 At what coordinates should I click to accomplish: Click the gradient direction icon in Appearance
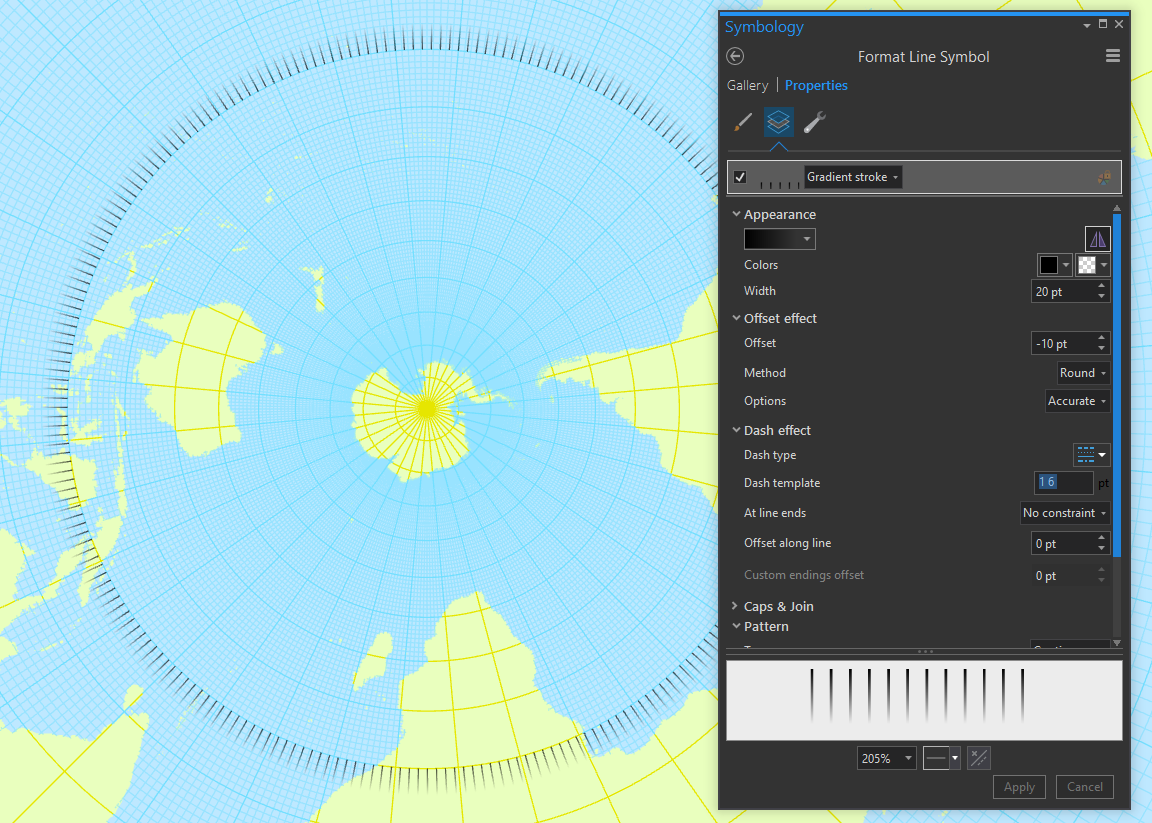(1098, 239)
